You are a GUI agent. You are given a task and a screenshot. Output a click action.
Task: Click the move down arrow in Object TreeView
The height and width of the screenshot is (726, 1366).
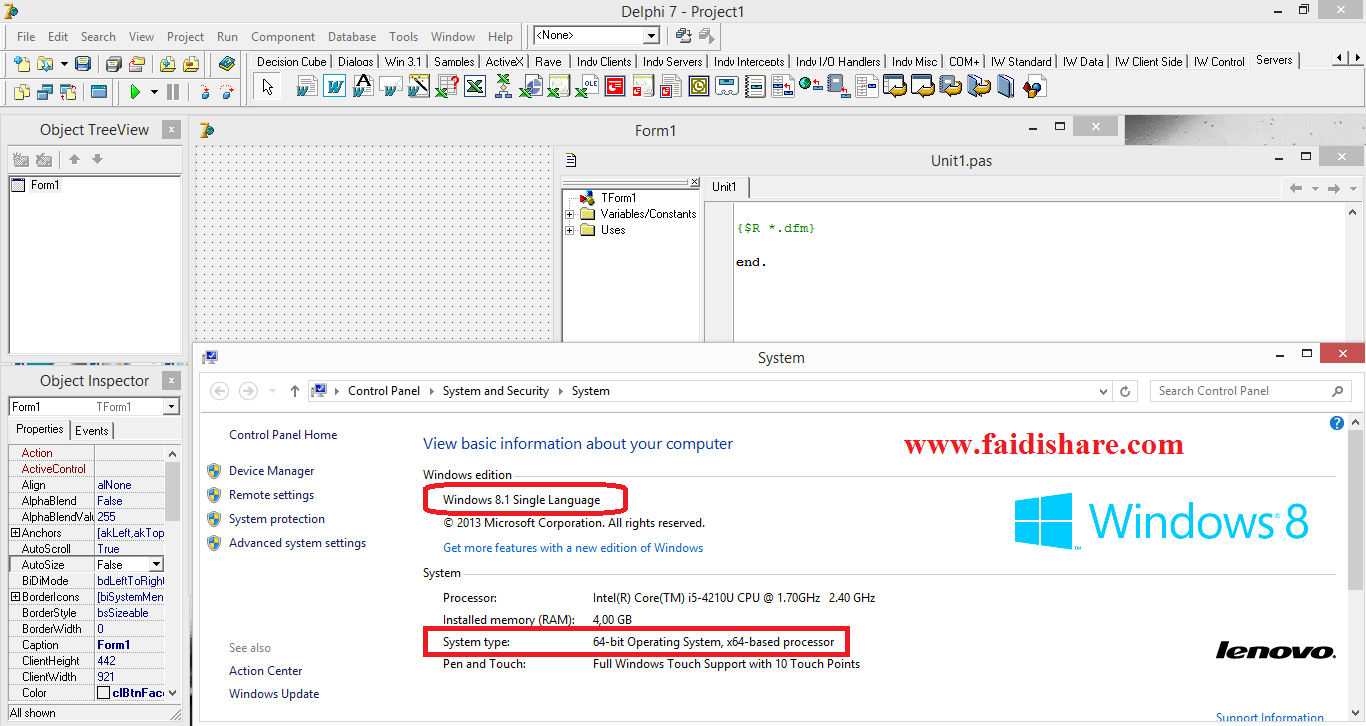click(x=97, y=160)
